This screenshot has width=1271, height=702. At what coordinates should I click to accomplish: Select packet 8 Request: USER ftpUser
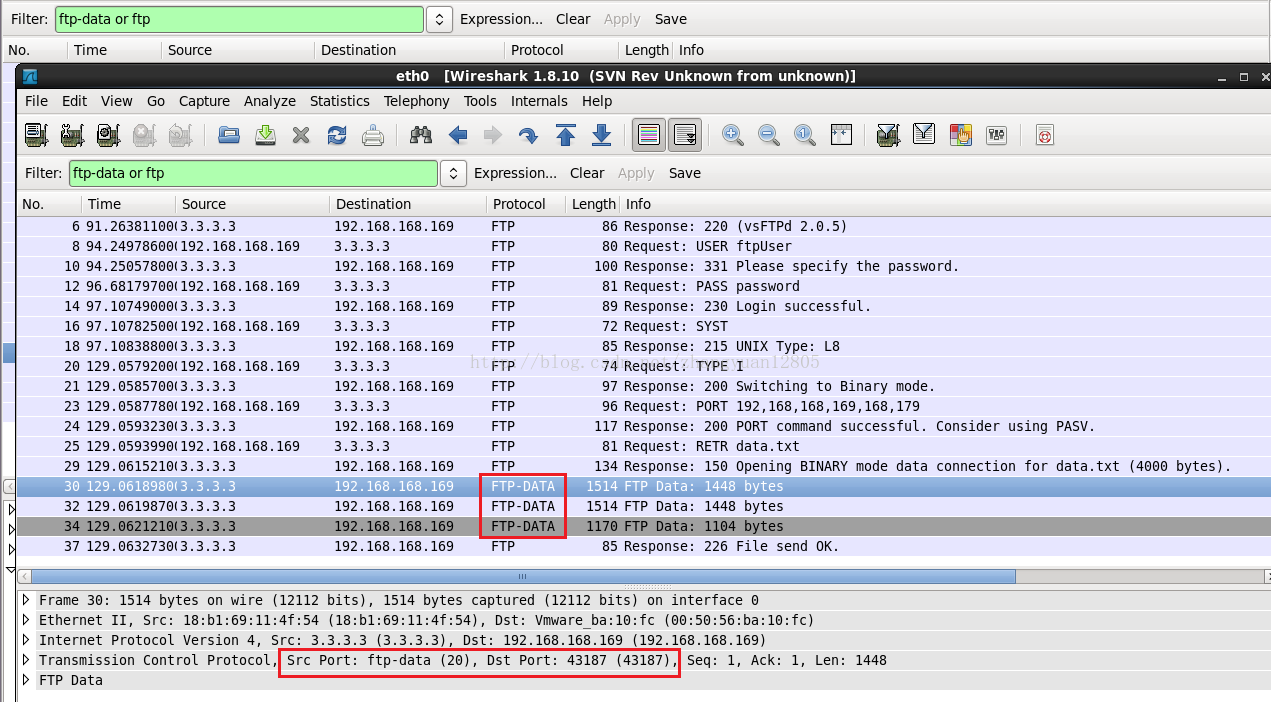click(x=643, y=246)
